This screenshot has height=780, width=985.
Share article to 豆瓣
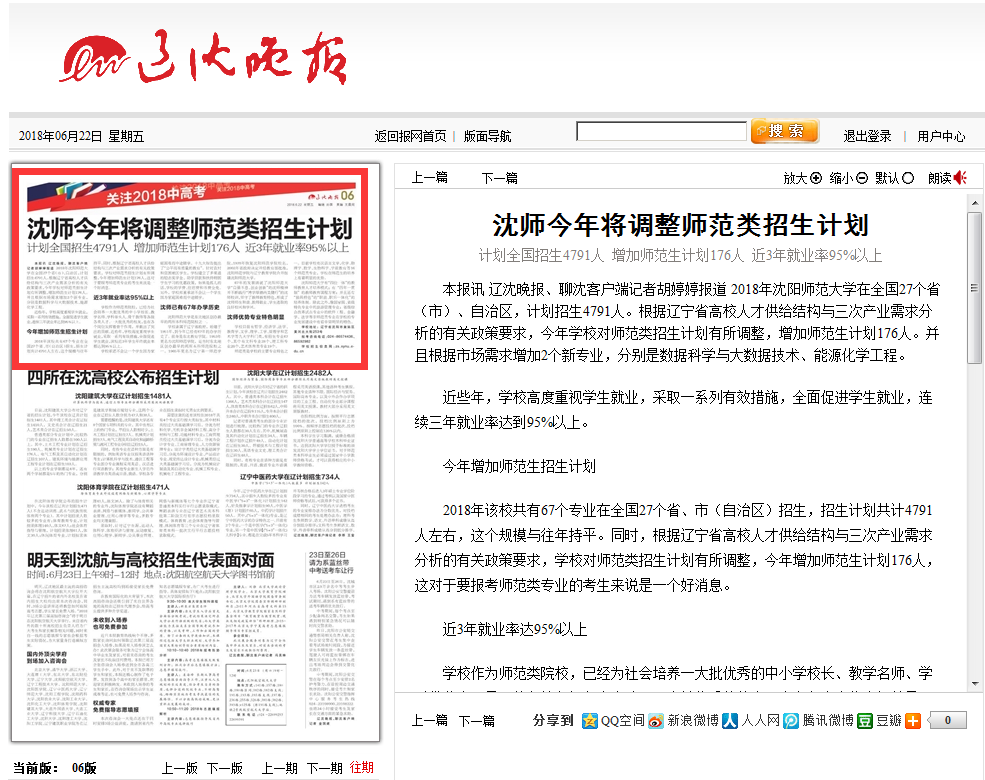pos(880,720)
